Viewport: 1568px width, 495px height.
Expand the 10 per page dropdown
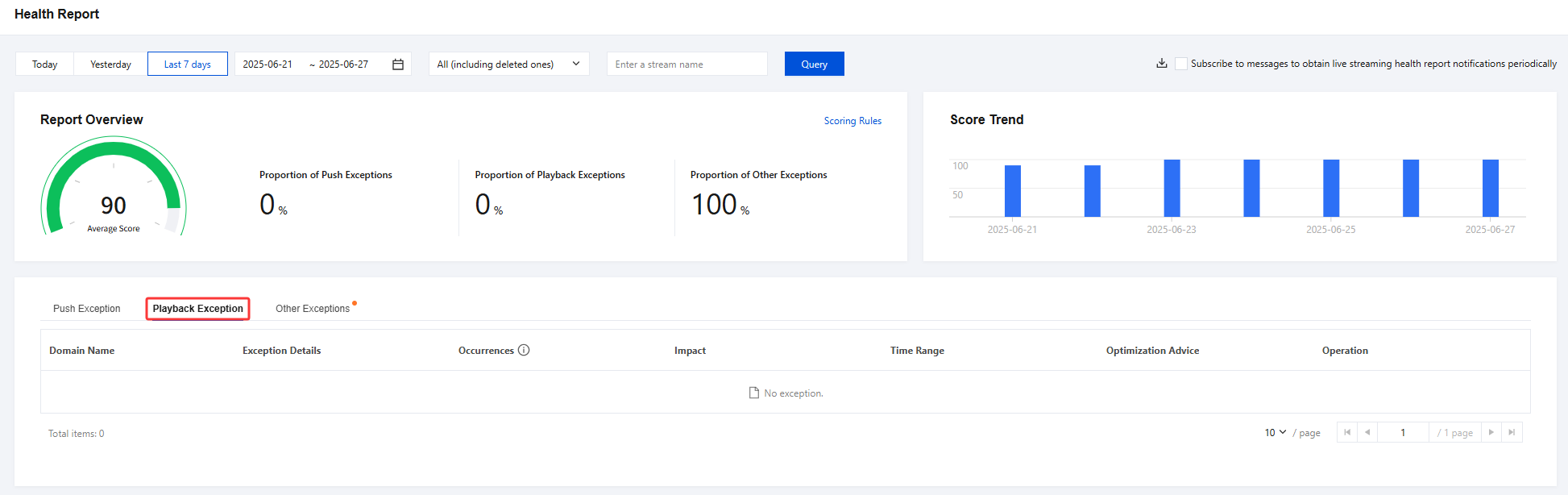(1275, 433)
